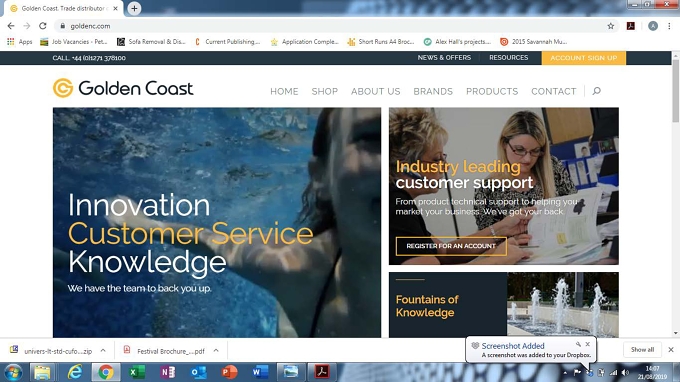This screenshot has width=680, height=382.
Task: Click the site search magnifier icon
Action: pos(596,91)
